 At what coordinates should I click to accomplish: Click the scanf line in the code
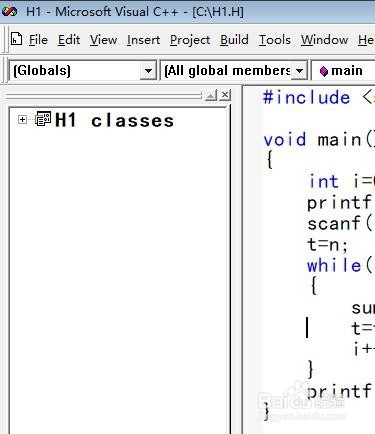(x=340, y=223)
